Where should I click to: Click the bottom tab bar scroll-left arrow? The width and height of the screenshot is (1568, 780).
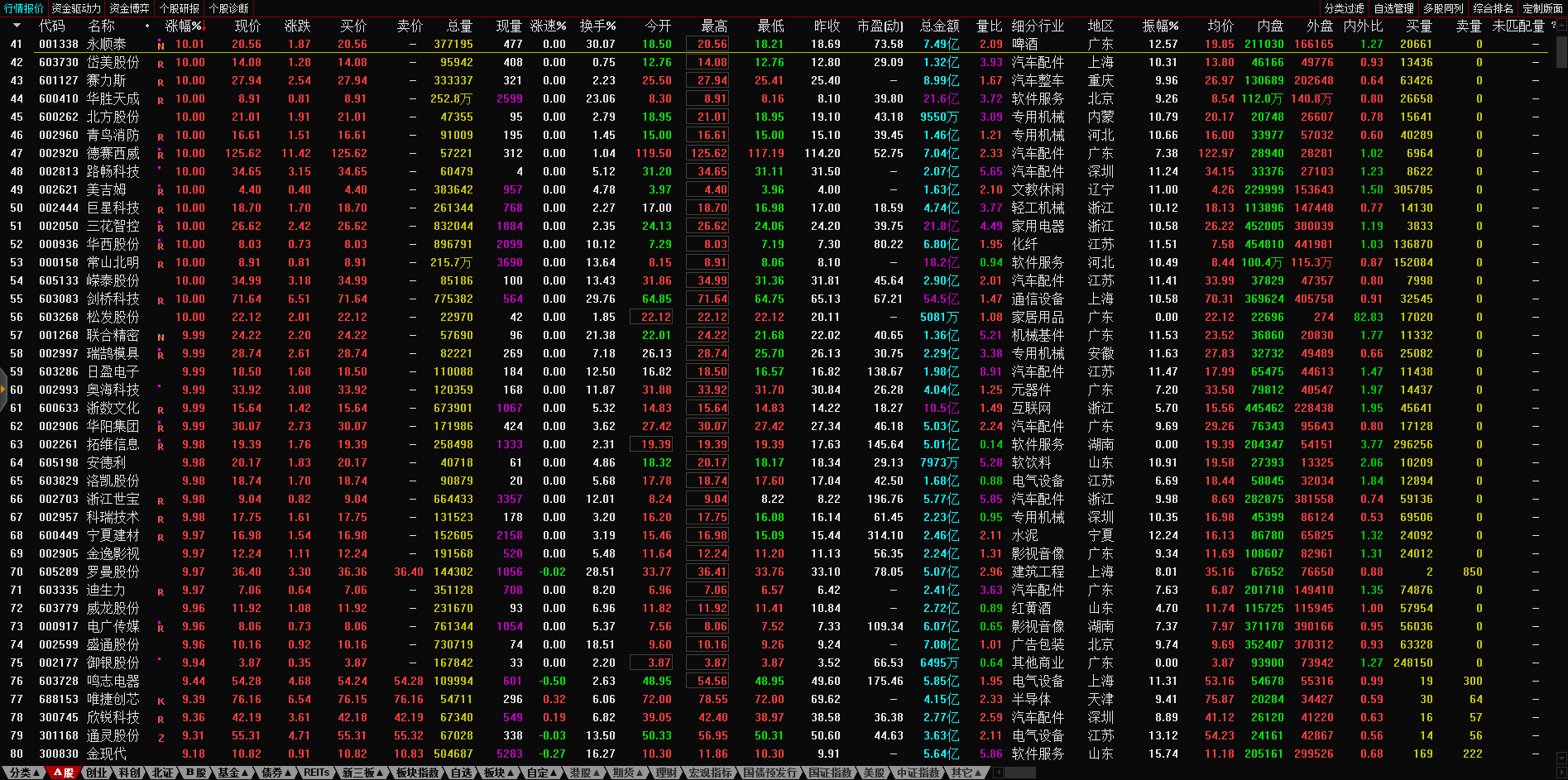[x=998, y=773]
